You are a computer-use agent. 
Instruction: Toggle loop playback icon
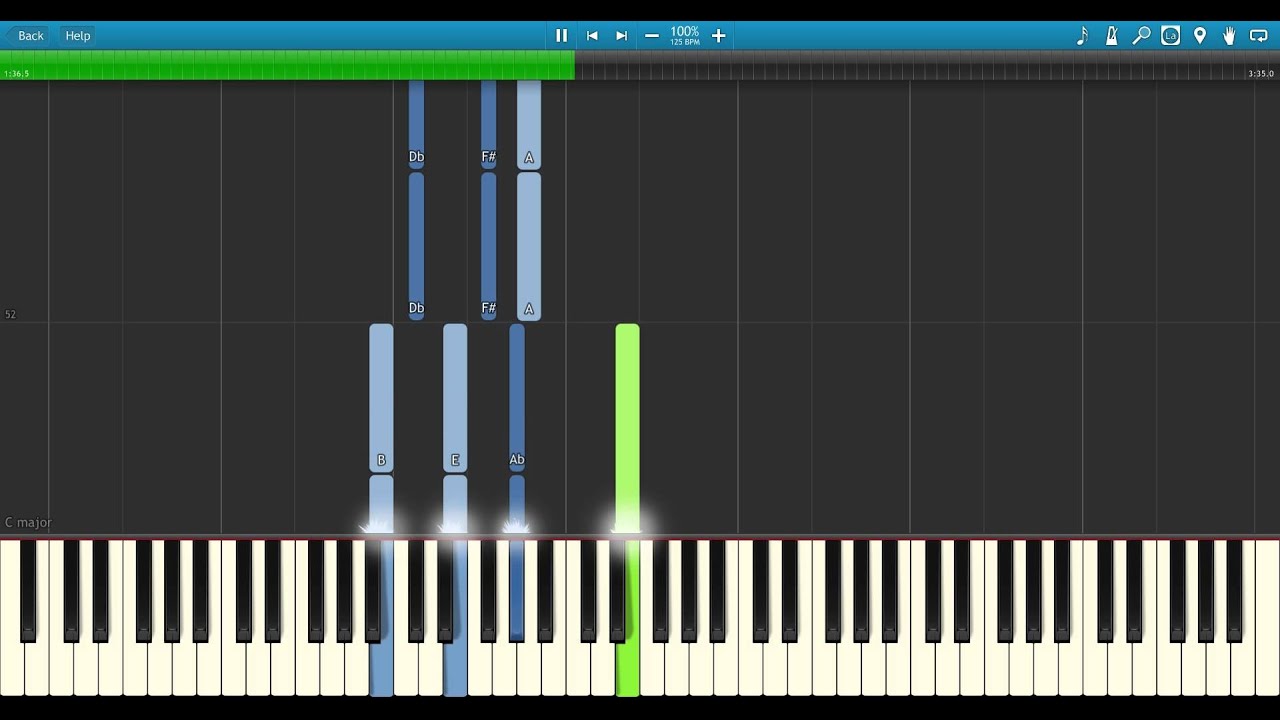click(1259, 36)
